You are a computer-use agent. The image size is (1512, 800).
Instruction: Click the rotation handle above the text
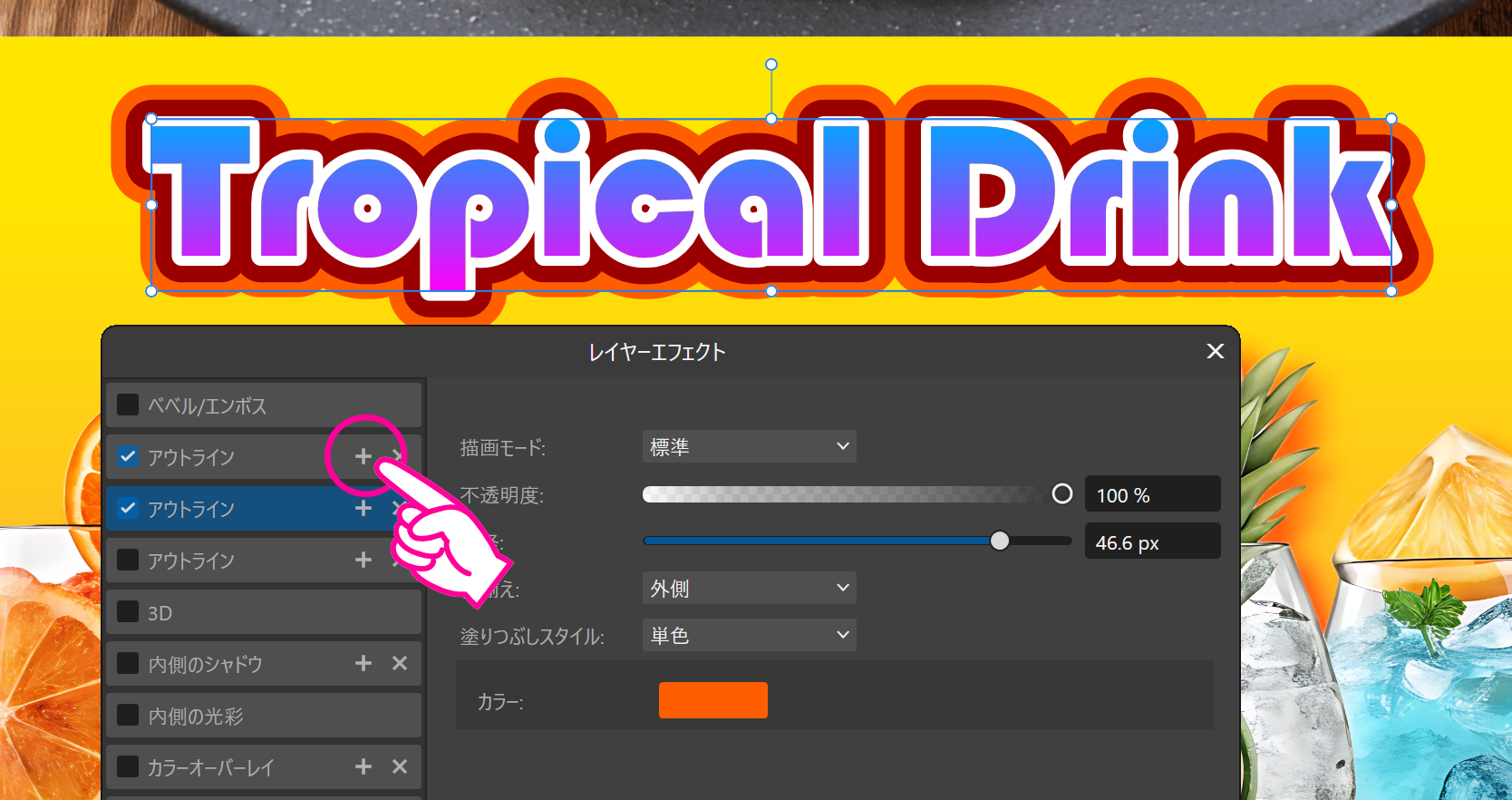point(771,64)
